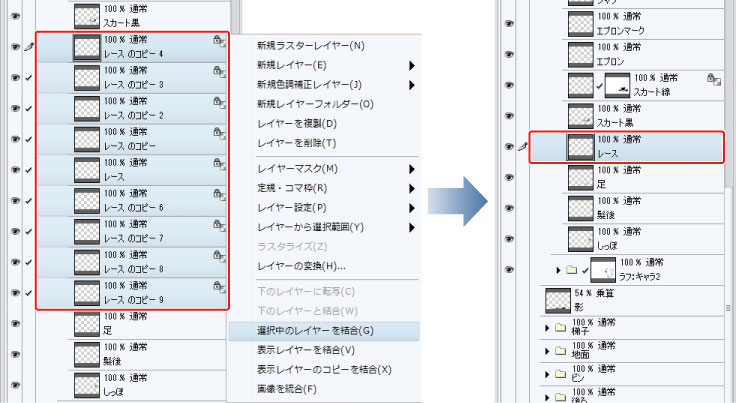Select しっぽ layer name in left panel

click(x=113, y=392)
